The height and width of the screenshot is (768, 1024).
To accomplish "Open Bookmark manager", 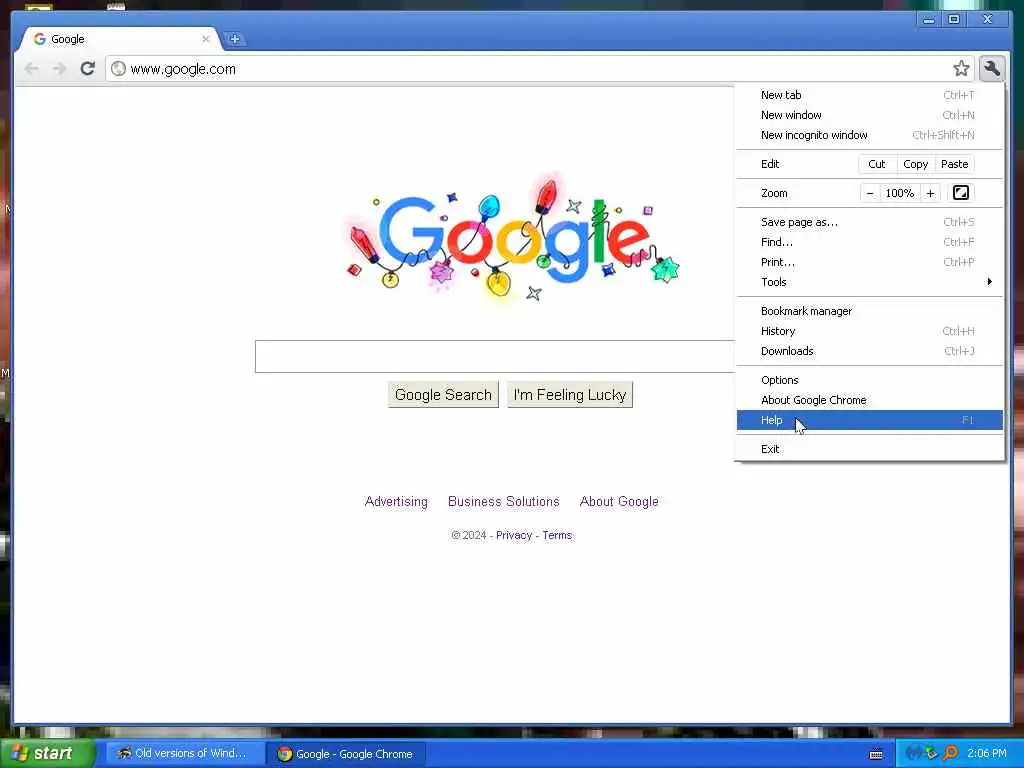I will coord(869,311).
